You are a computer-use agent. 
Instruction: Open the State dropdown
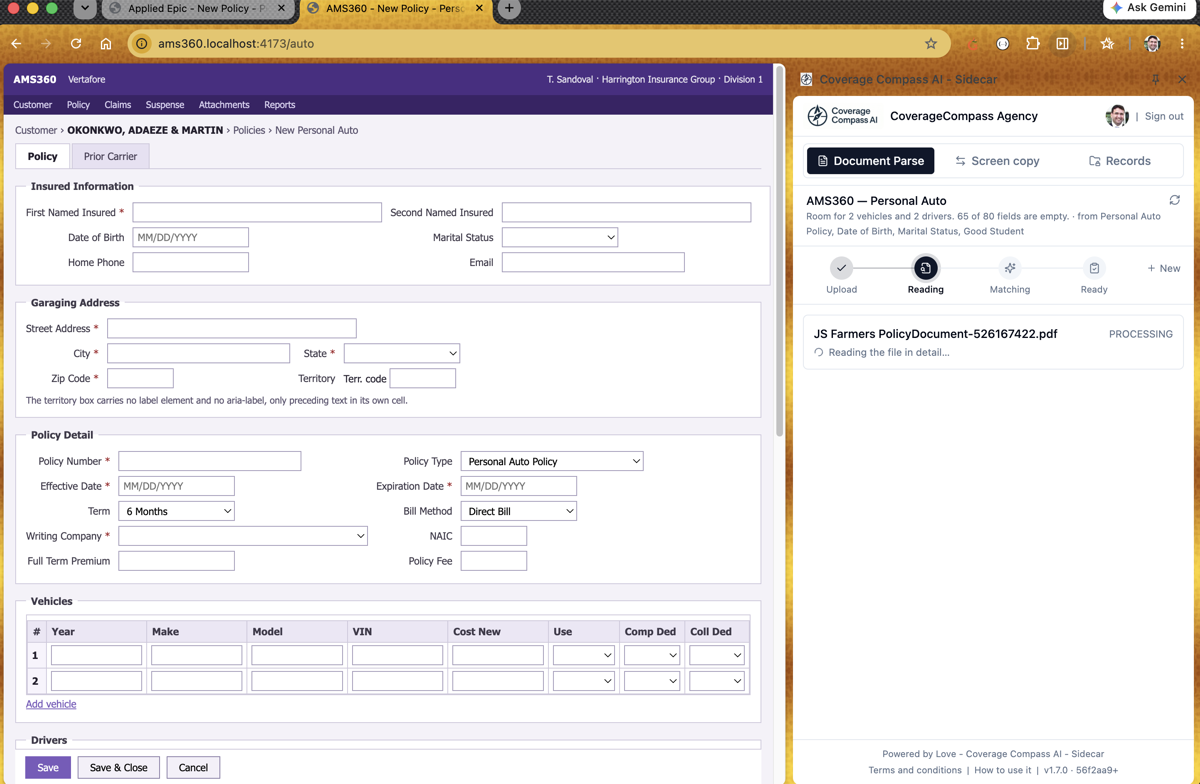(401, 353)
